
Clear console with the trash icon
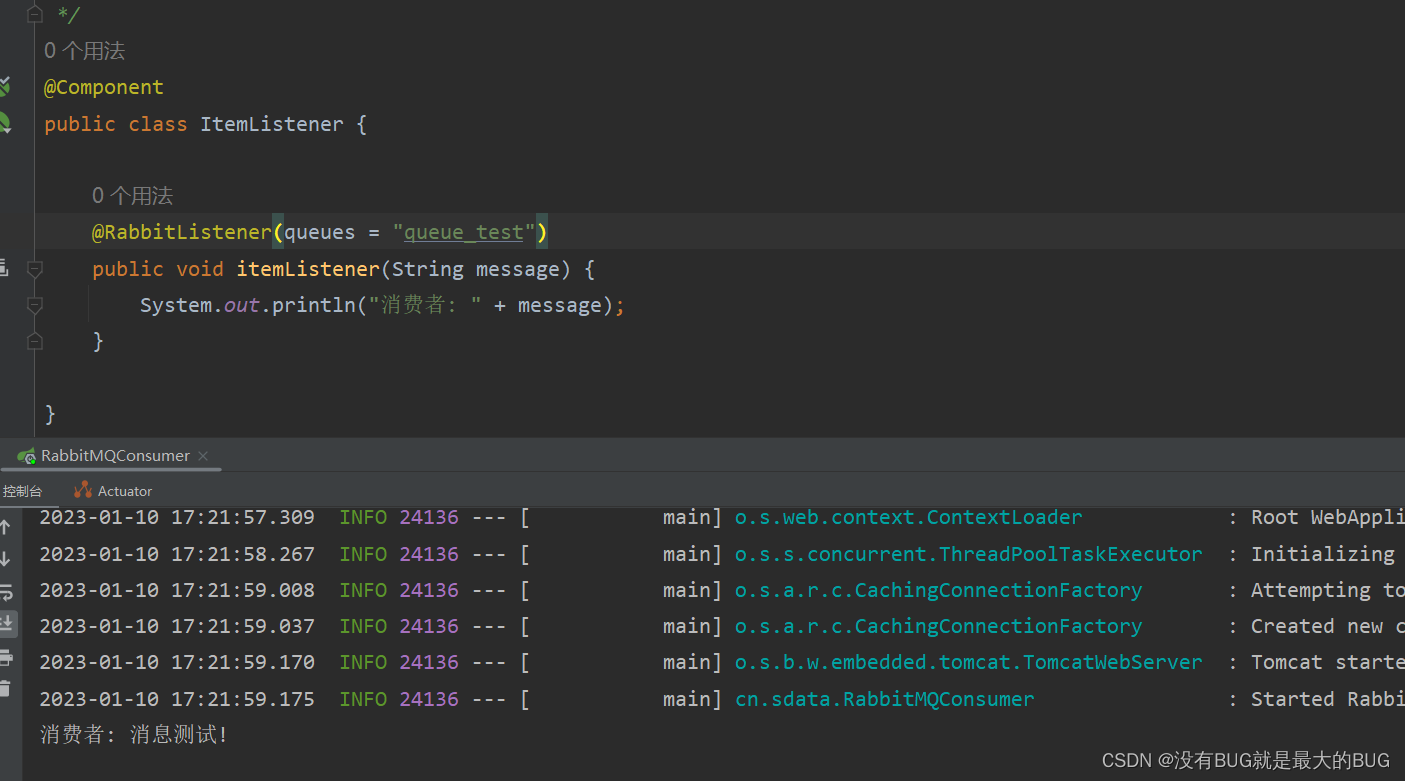tap(6, 688)
